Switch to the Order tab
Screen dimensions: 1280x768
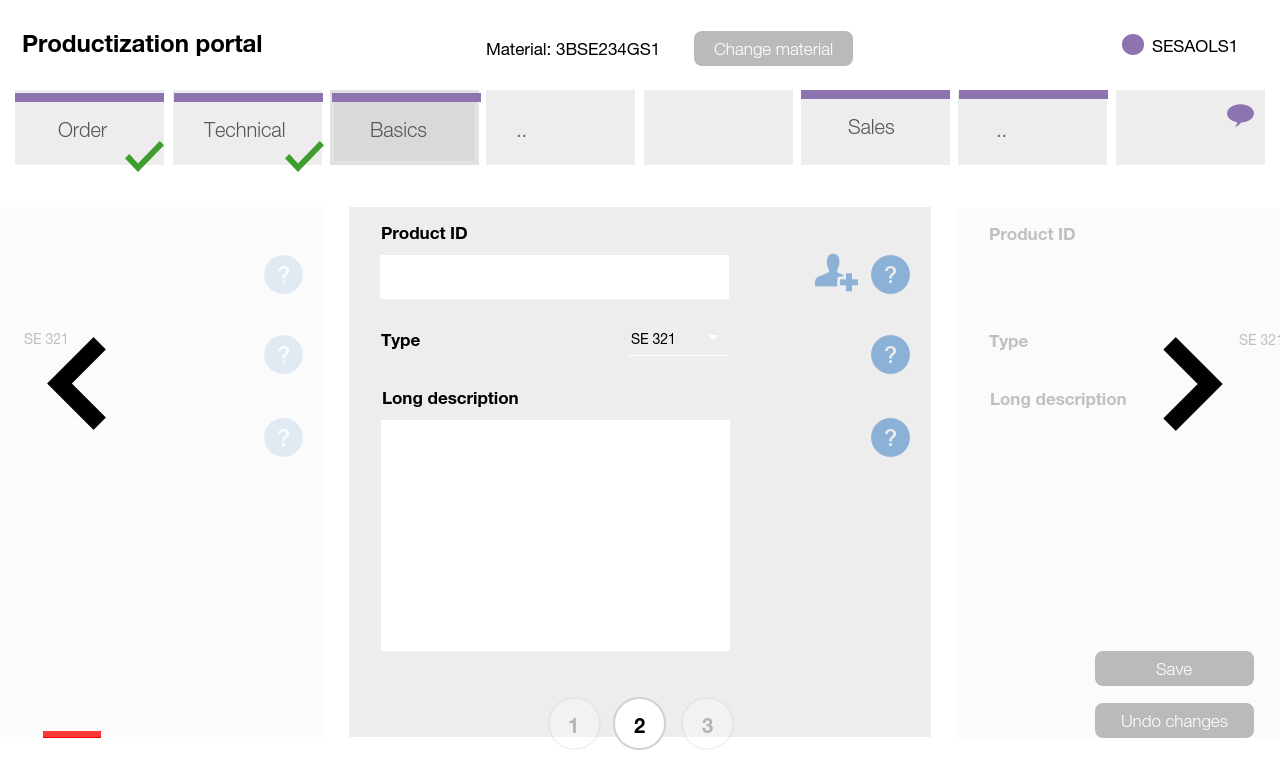pos(83,130)
